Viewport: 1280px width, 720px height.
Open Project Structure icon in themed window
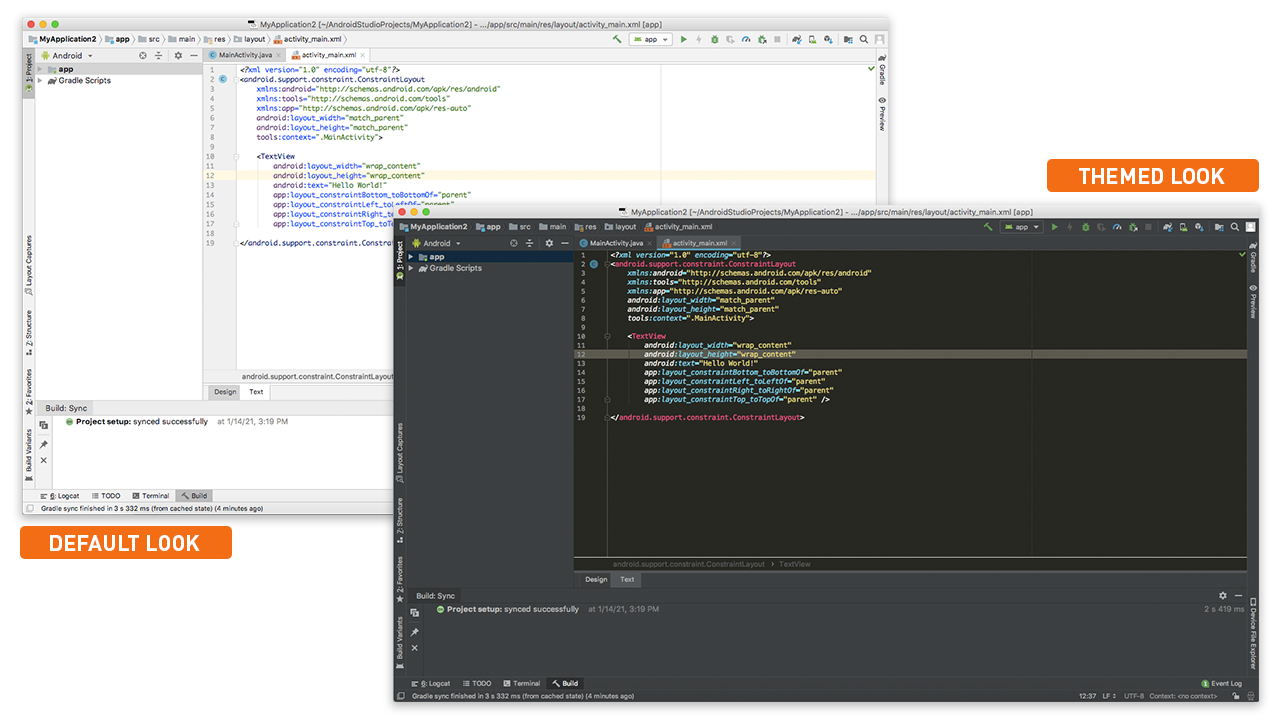tap(1219, 227)
